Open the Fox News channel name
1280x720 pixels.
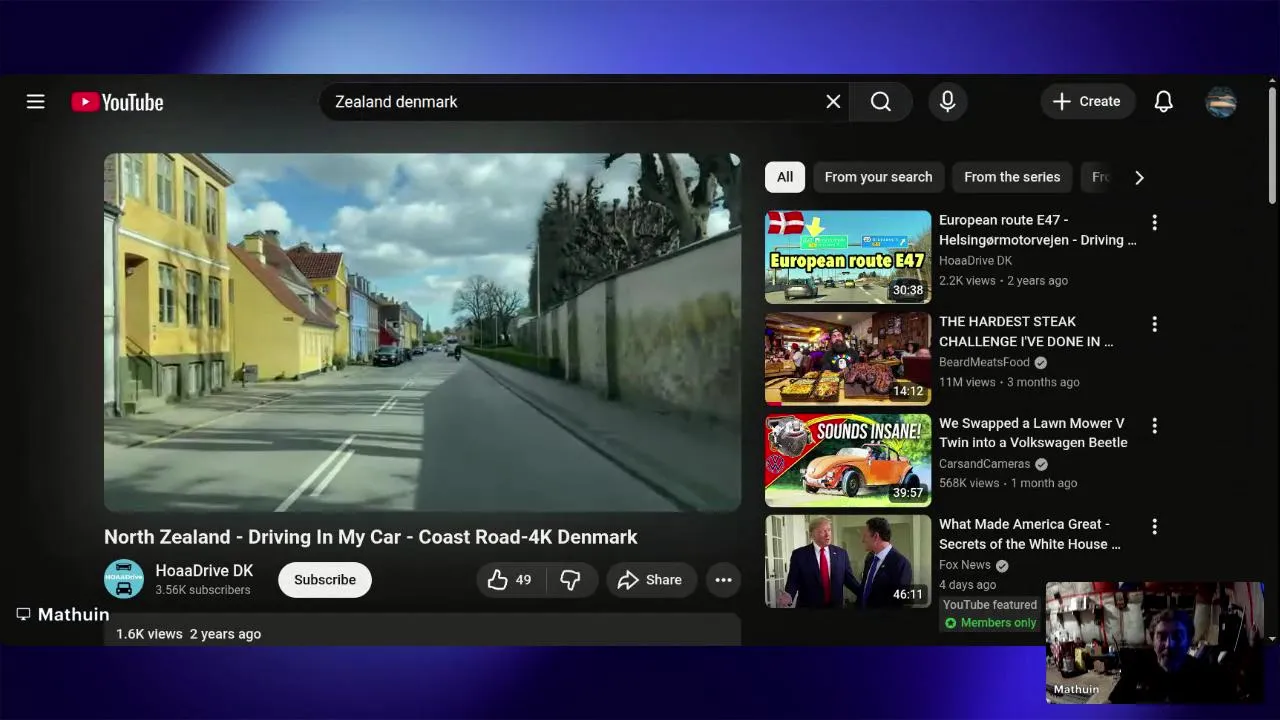[x=965, y=565]
